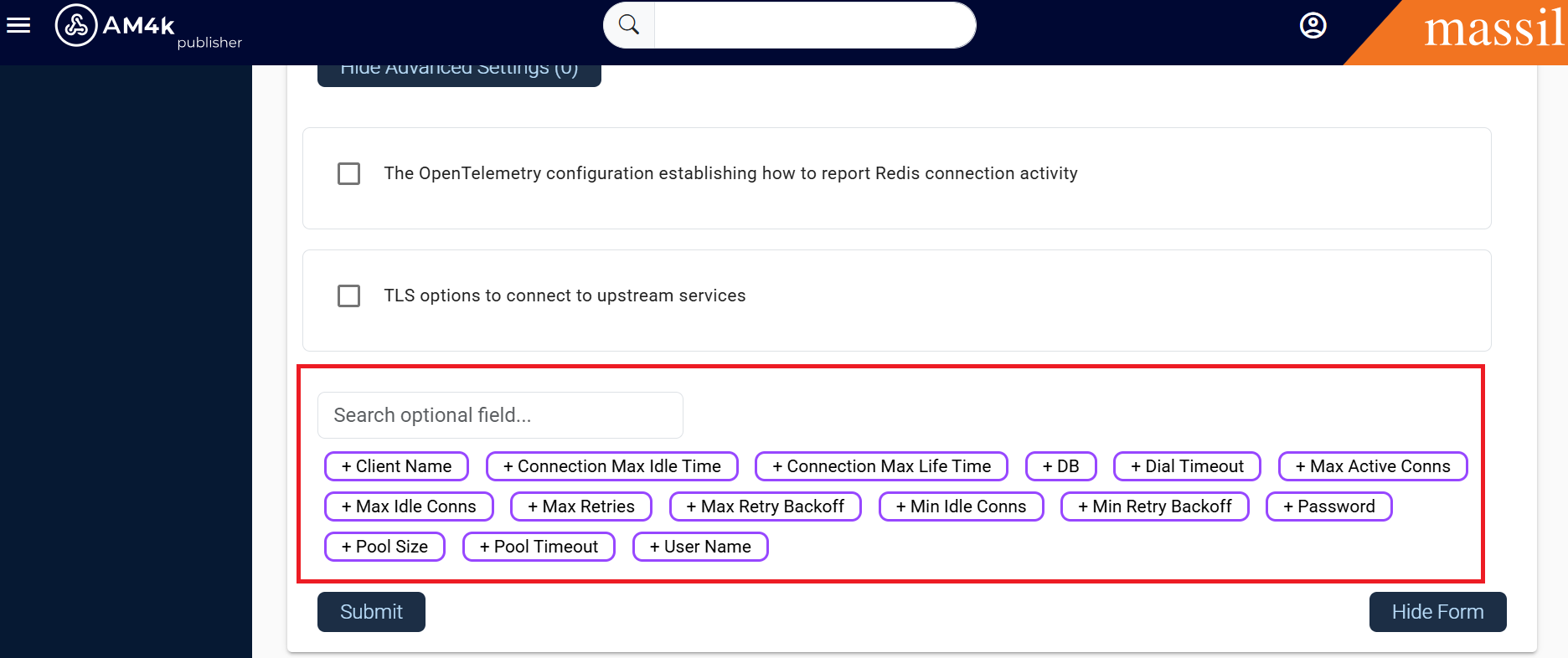Collapse the Hide Advanced Settings section

click(459, 74)
